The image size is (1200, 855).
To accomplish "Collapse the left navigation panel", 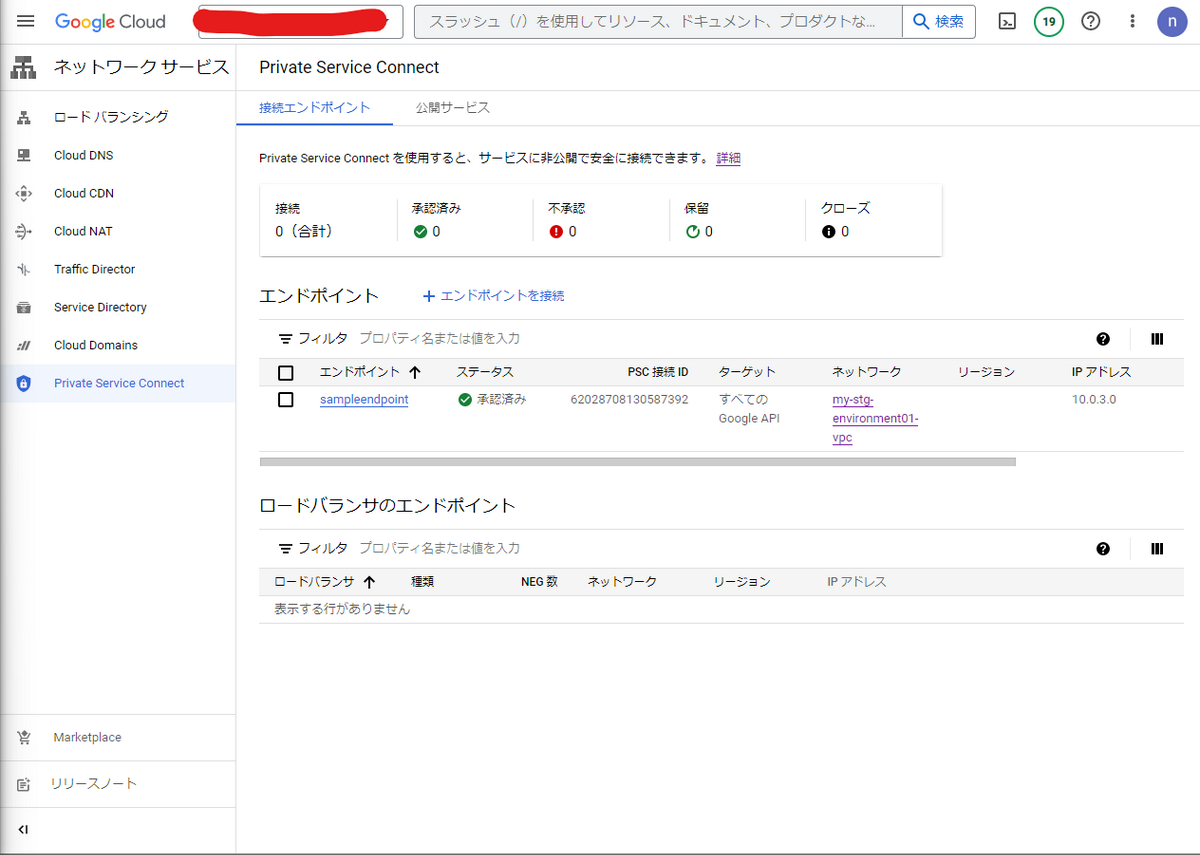I will (x=23, y=830).
